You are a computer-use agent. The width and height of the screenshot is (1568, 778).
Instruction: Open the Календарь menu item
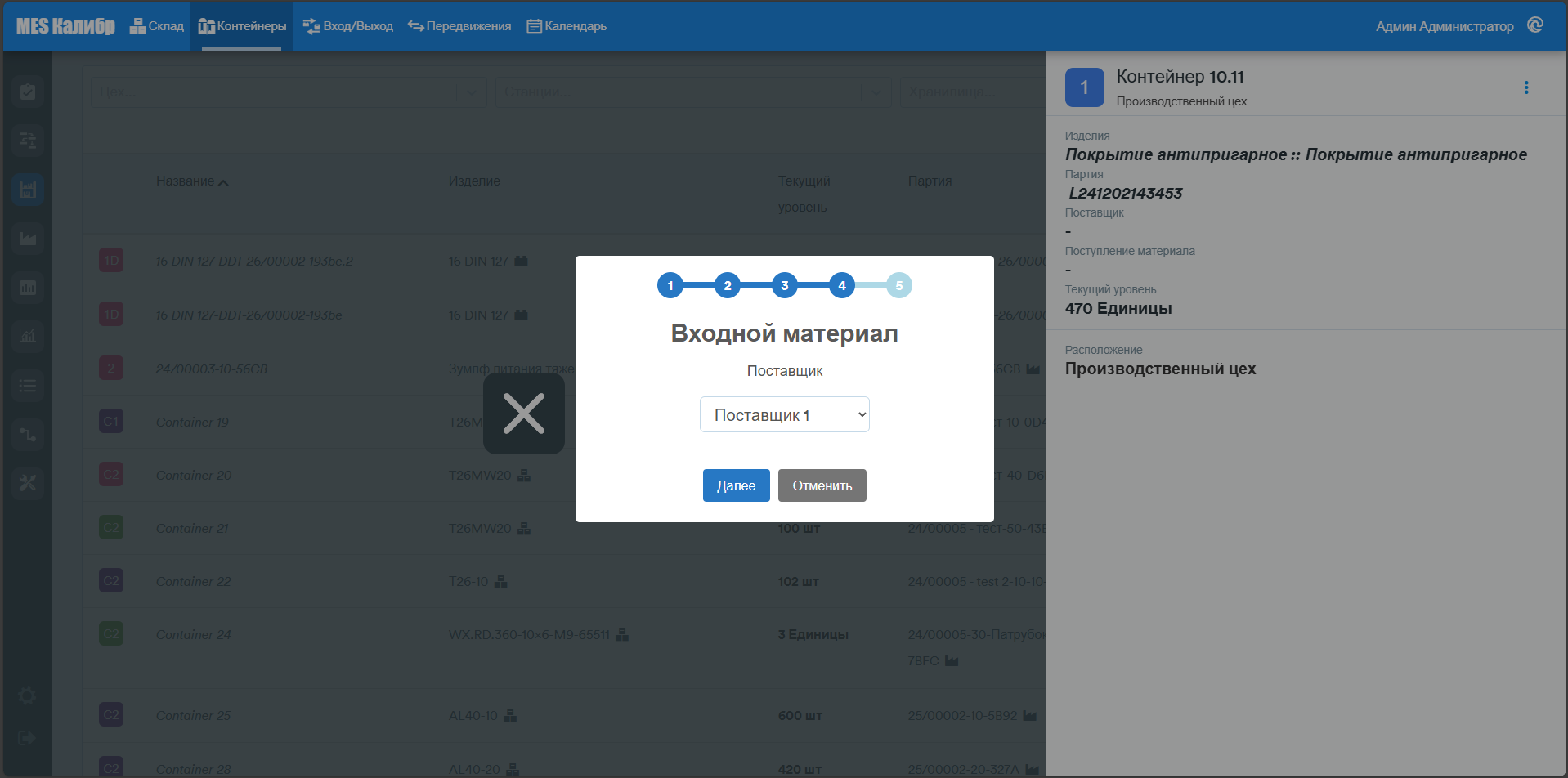[x=567, y=26]
